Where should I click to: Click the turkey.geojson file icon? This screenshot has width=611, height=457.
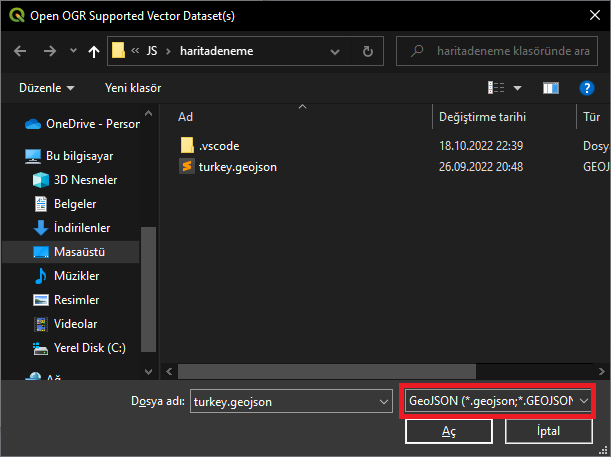click(187, 166)
